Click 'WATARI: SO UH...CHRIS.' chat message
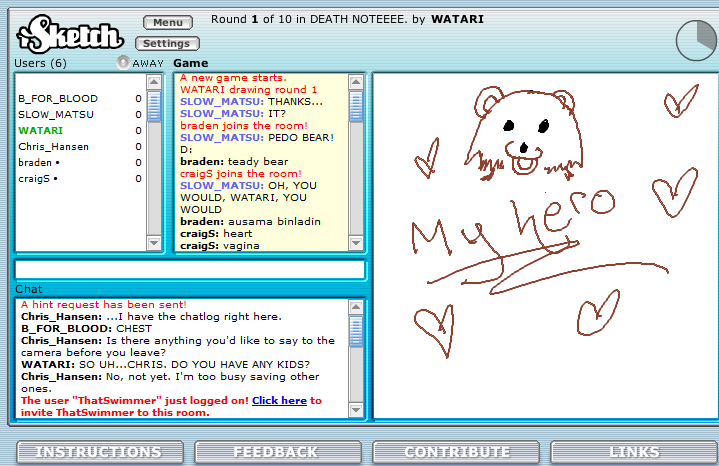Screen dimensions: 719x466 (x=166, y=365)
